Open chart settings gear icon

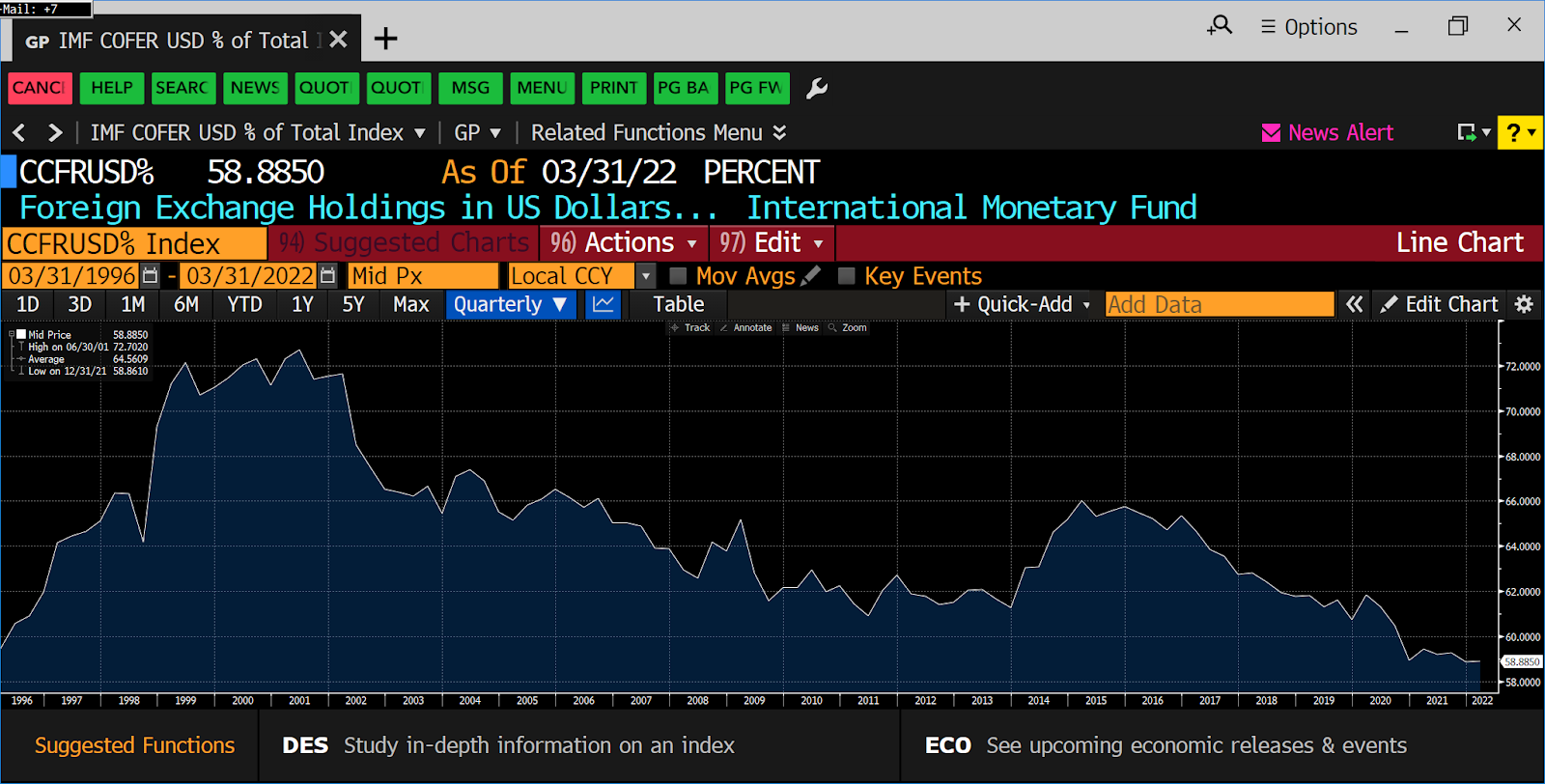(1524, 304)
